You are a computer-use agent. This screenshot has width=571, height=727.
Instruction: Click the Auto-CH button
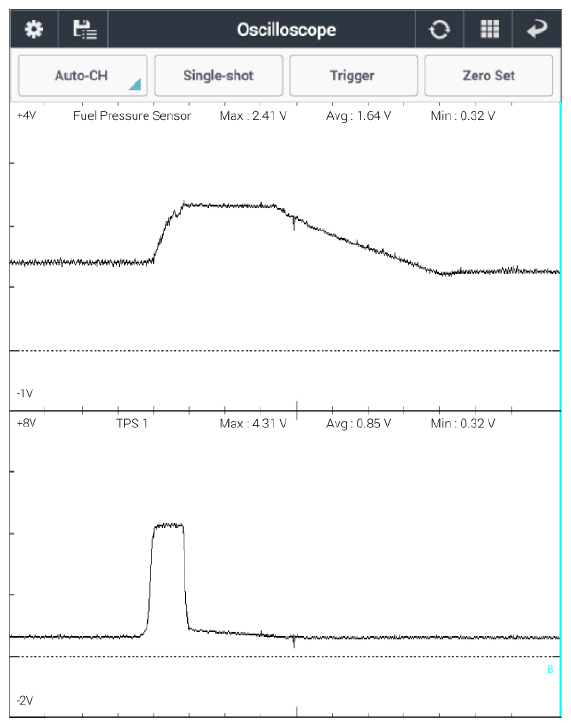[82, 76]
